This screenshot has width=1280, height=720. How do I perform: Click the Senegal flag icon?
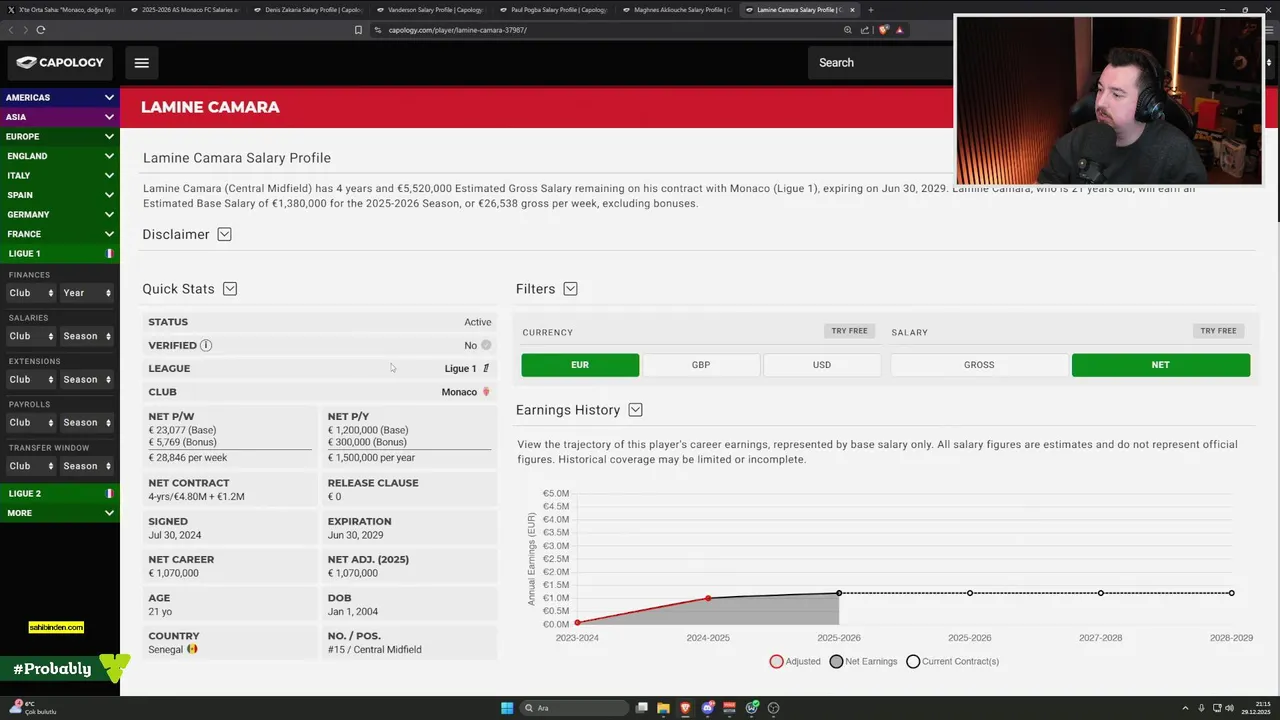192,649
